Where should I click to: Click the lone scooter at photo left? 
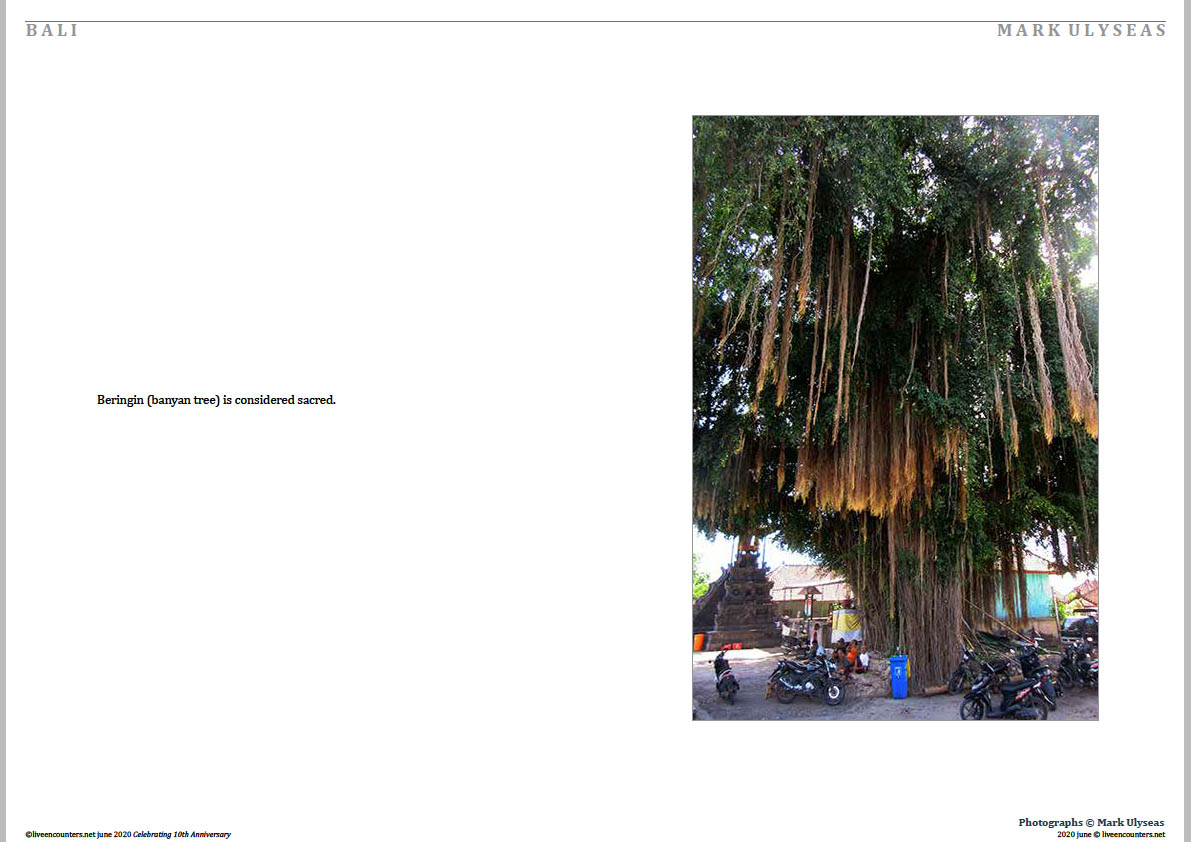(725, 675)
